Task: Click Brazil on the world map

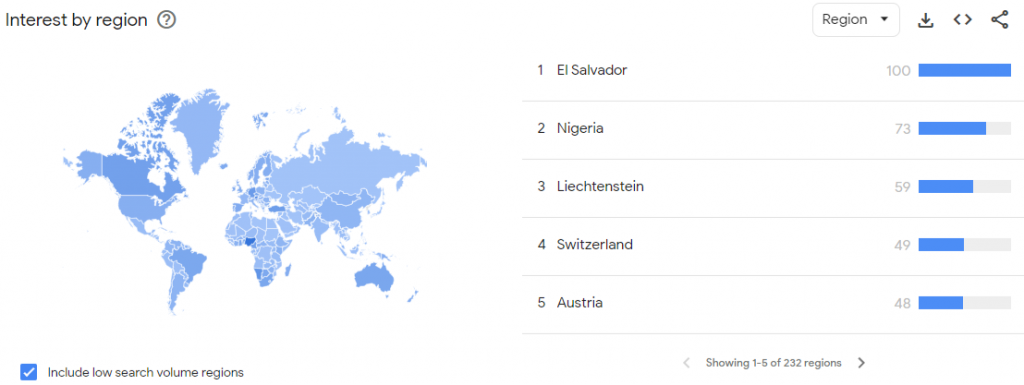Action: point(190,259)
